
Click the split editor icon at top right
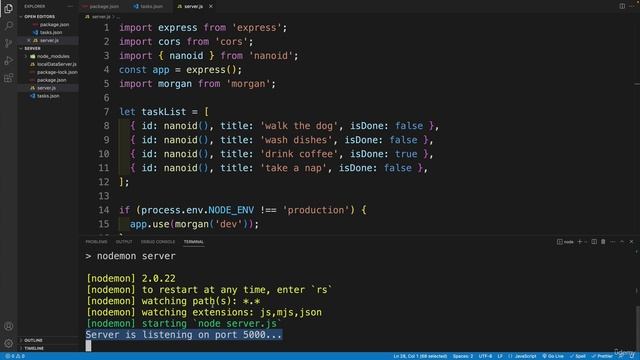pos(622,6)
